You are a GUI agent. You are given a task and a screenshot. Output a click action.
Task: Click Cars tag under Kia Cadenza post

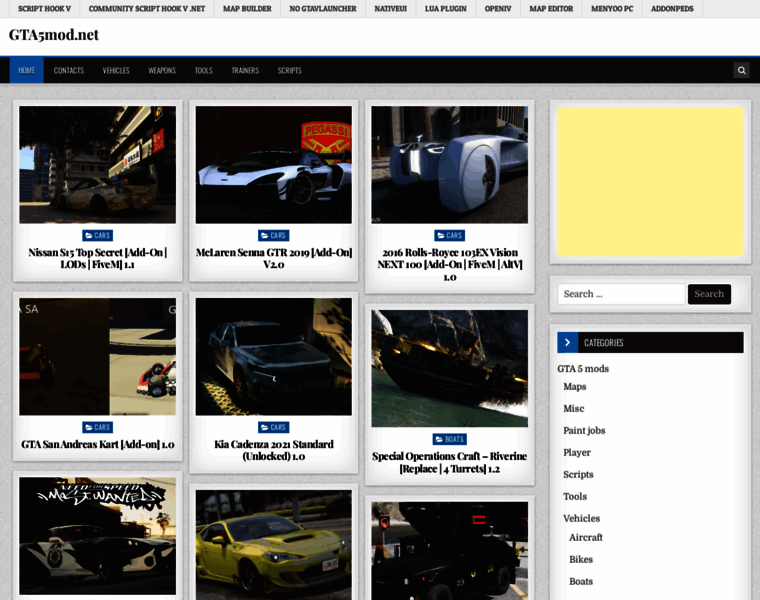273,427
